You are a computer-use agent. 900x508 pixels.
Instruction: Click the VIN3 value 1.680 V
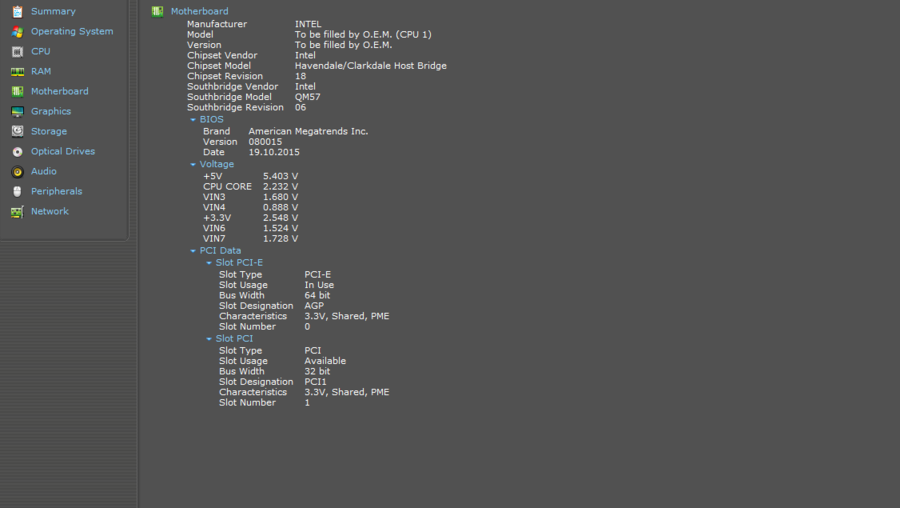[x=280, y=197]
